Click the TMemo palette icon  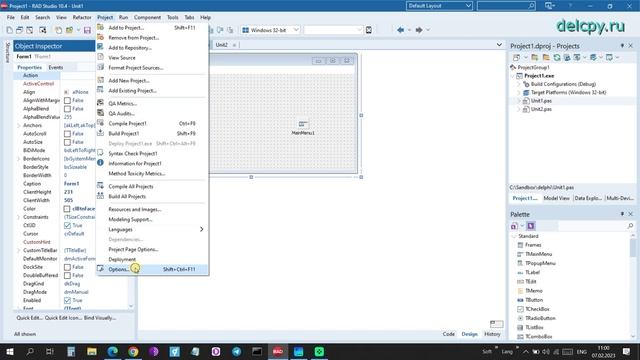520,291
